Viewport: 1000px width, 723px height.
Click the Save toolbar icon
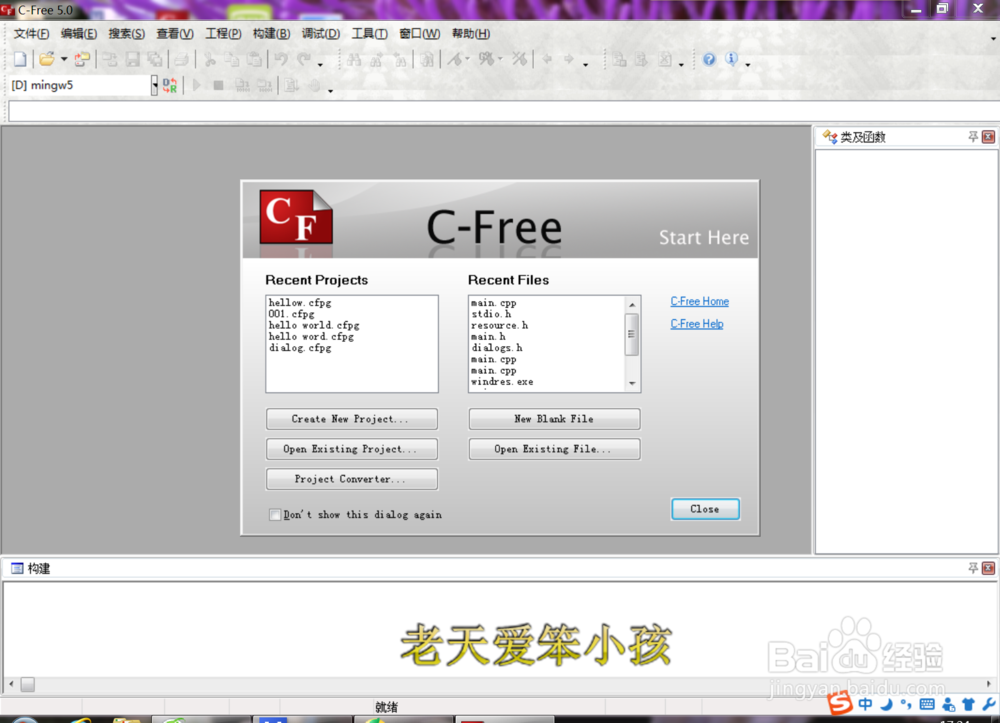(x=133, y=59)
